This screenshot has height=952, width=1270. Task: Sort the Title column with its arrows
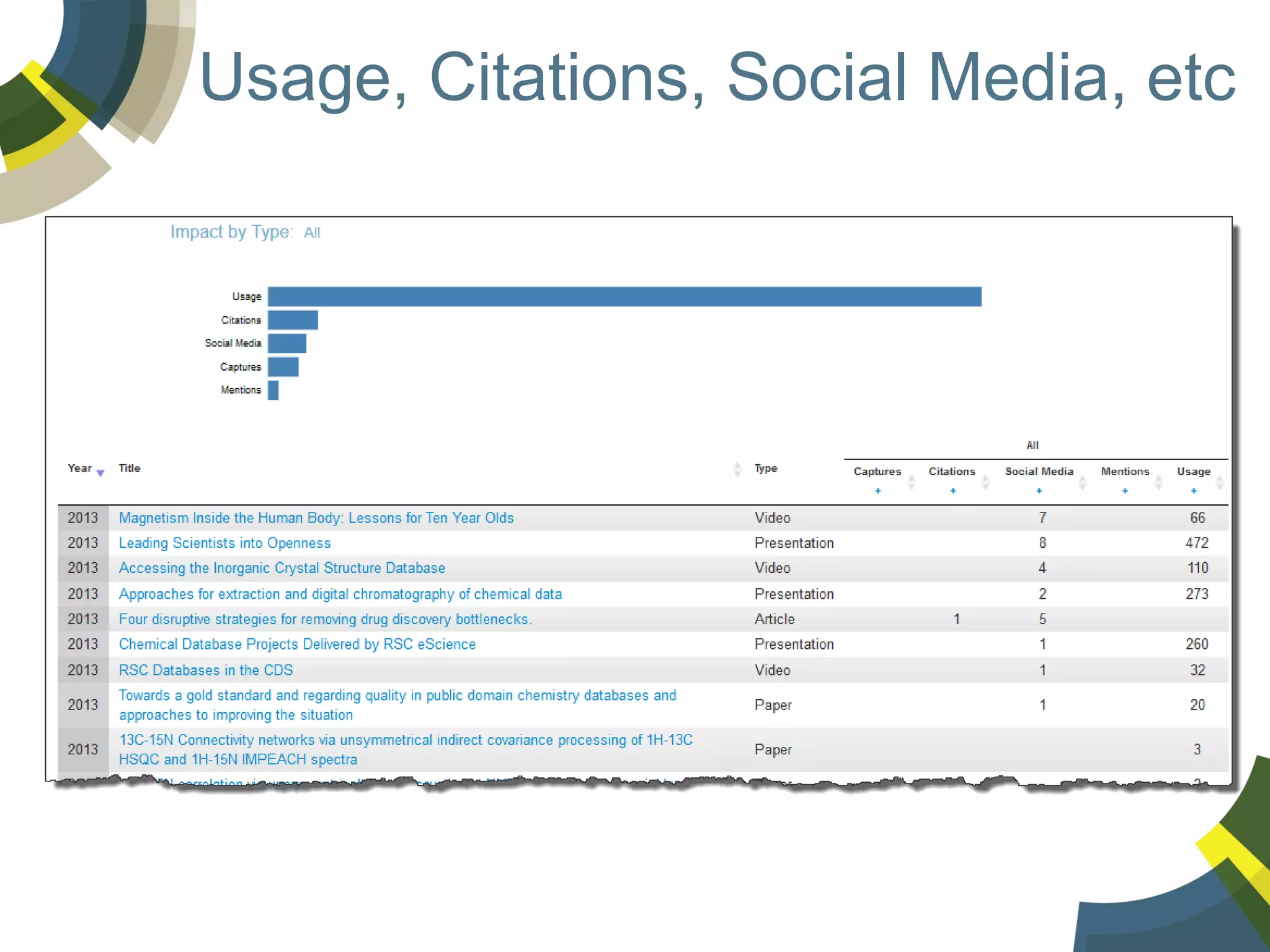click(737, 469)
